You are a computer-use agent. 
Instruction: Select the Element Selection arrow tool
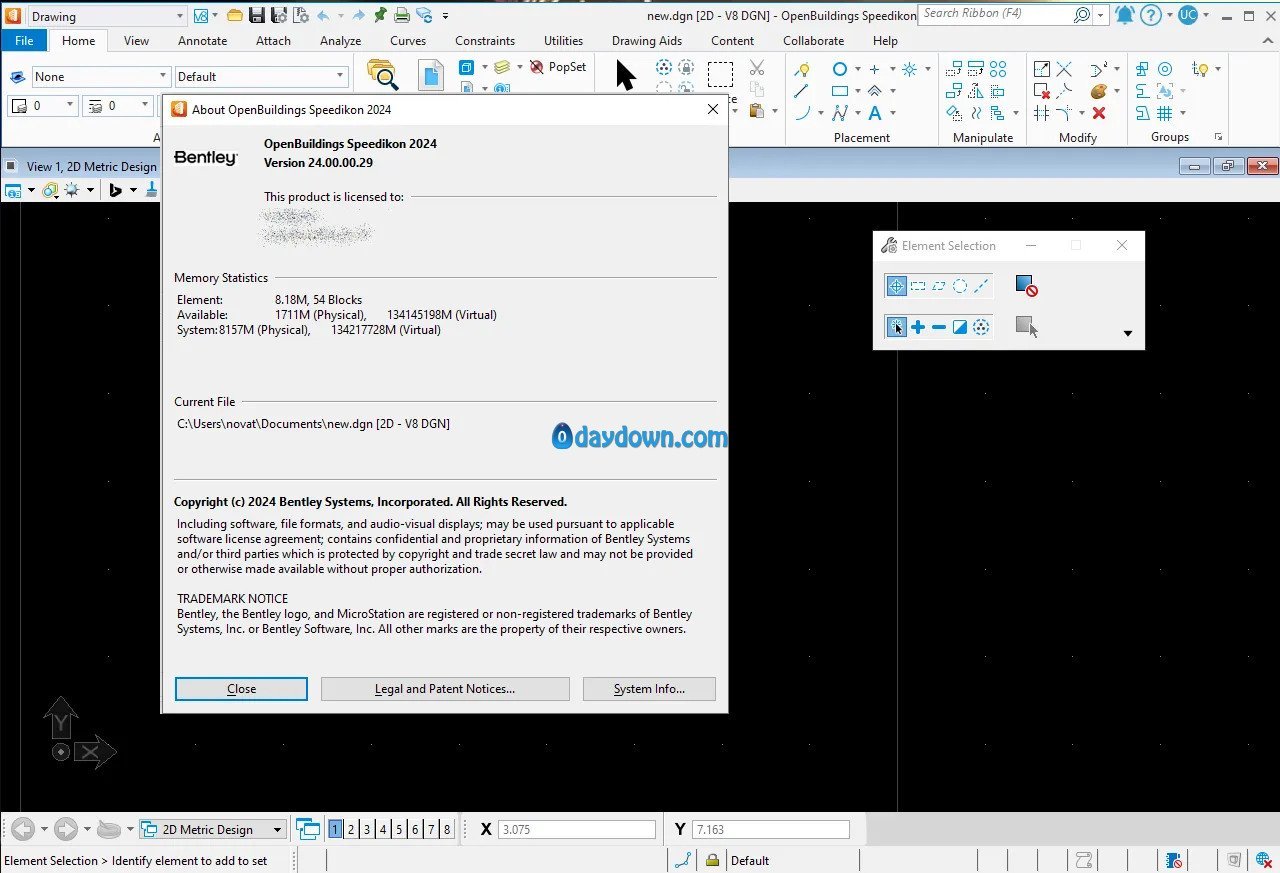point(626,75)
